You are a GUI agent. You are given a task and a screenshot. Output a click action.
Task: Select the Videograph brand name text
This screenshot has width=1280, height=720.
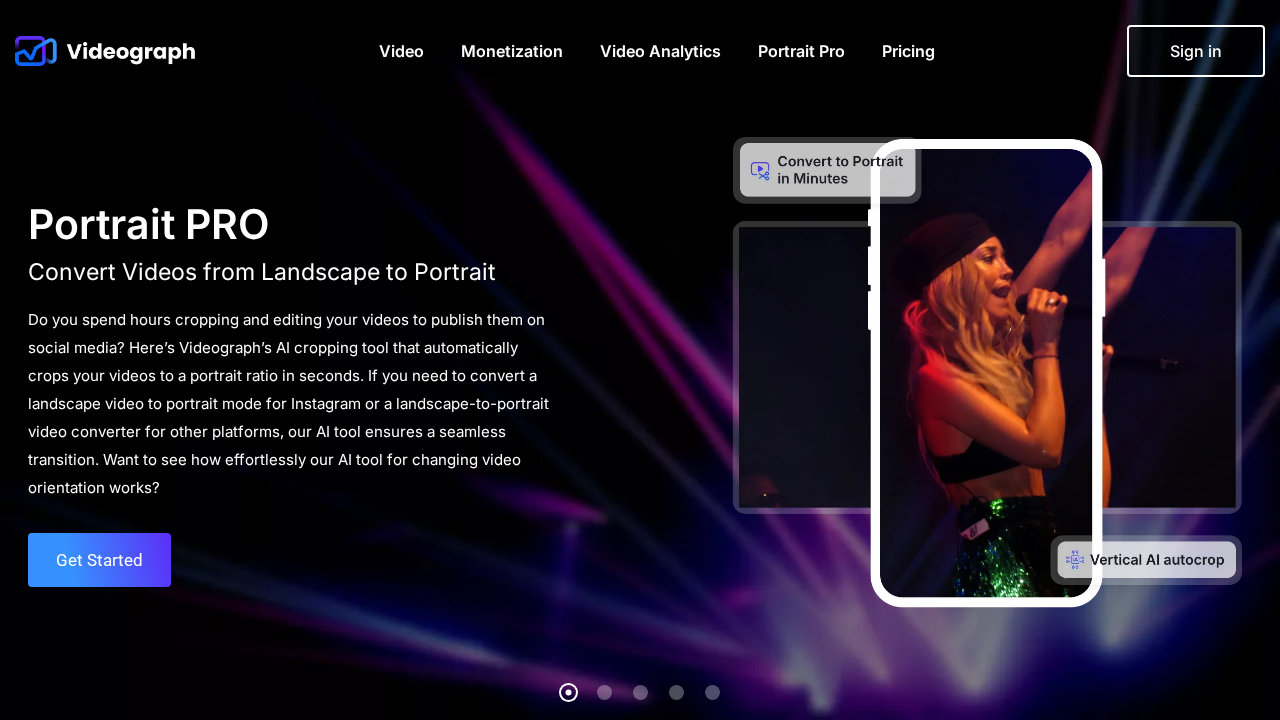(130, 51)
